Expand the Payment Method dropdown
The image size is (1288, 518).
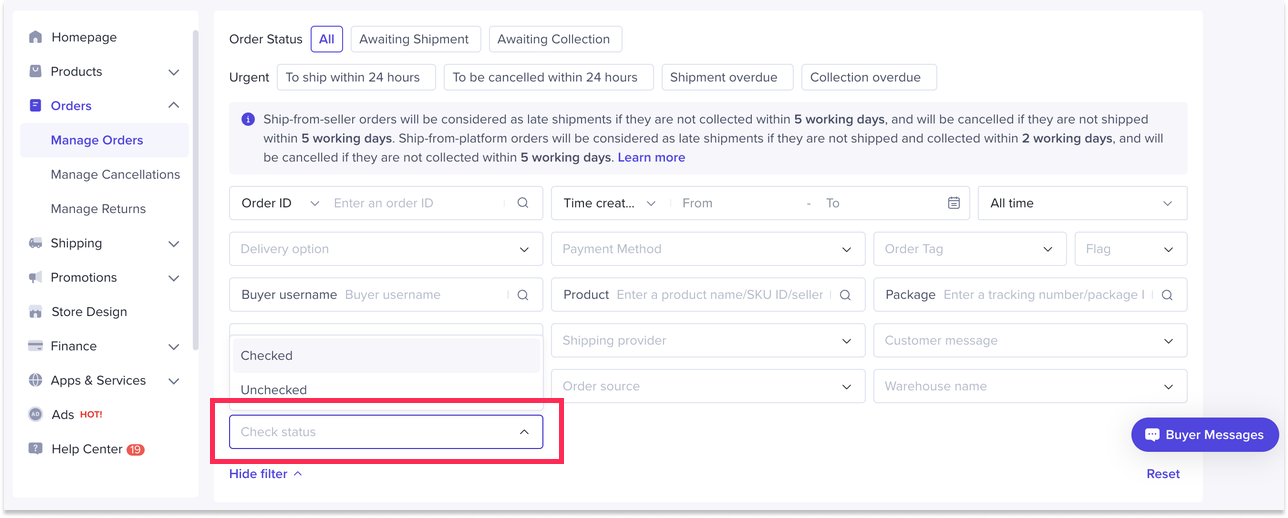[x=707, y=249]
